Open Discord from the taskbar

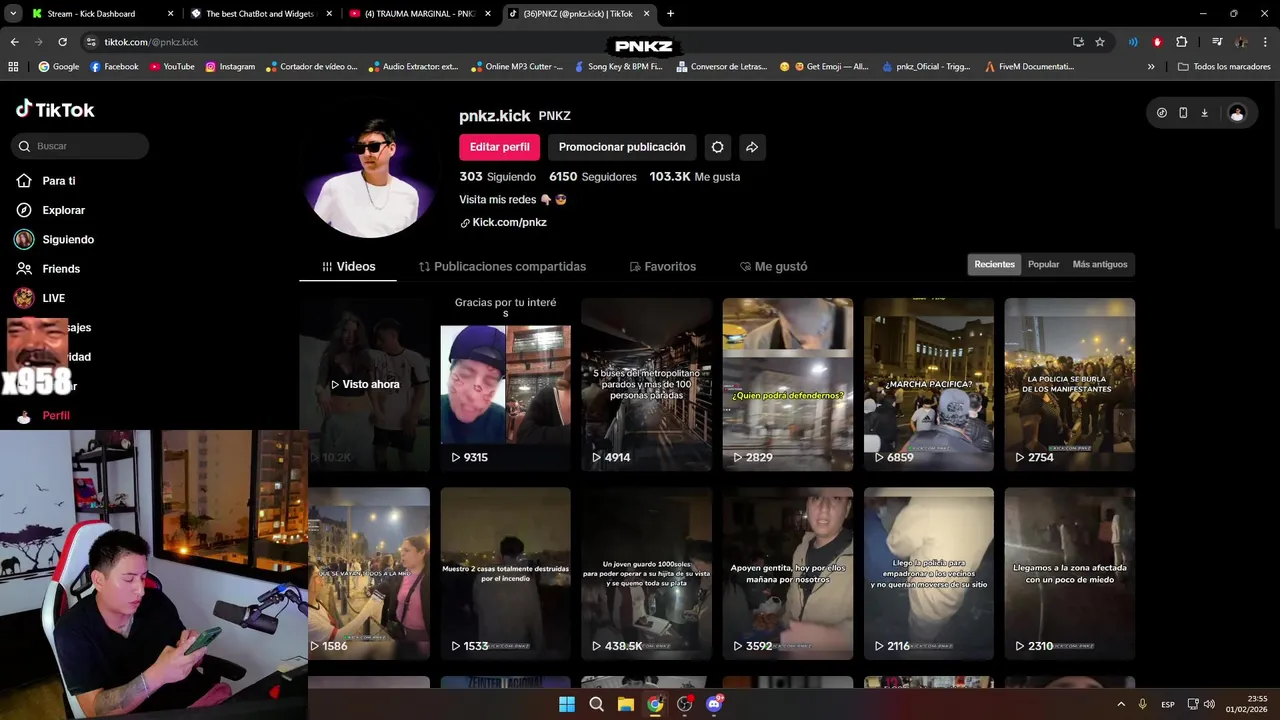(714, 704)
